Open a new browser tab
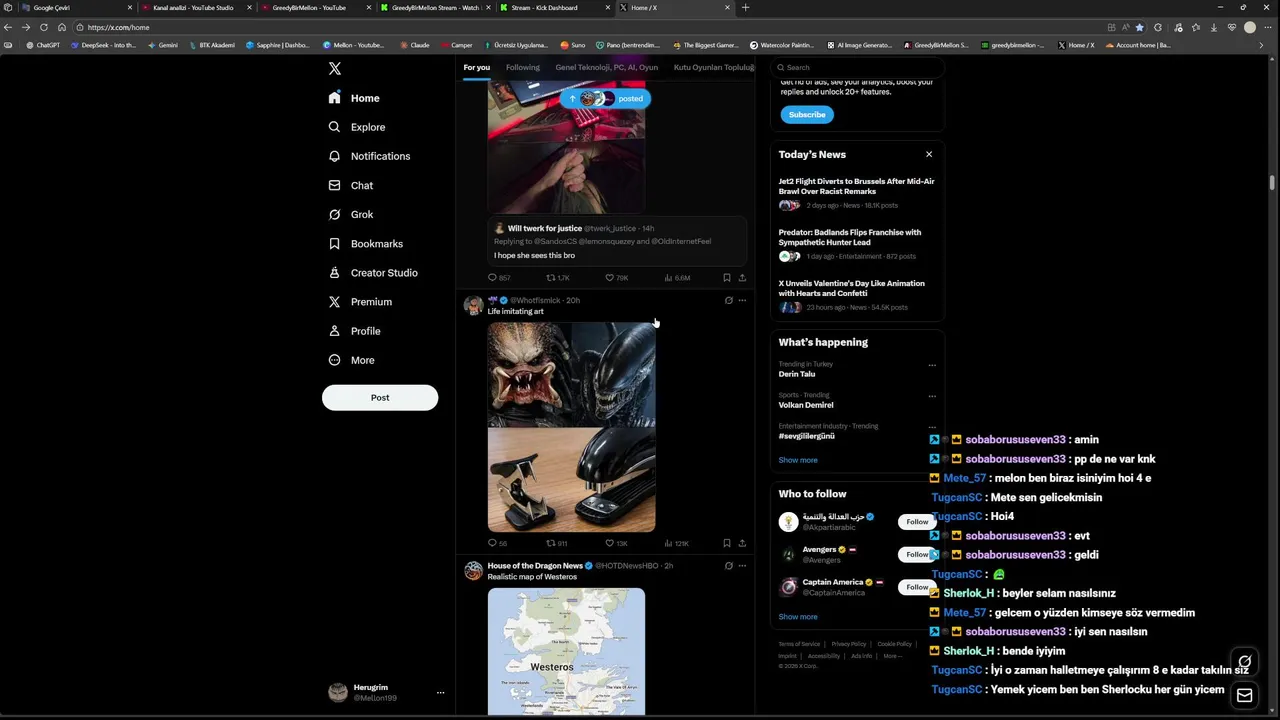The width and height of the screenshot is (1280, 720). click(745, 8)
